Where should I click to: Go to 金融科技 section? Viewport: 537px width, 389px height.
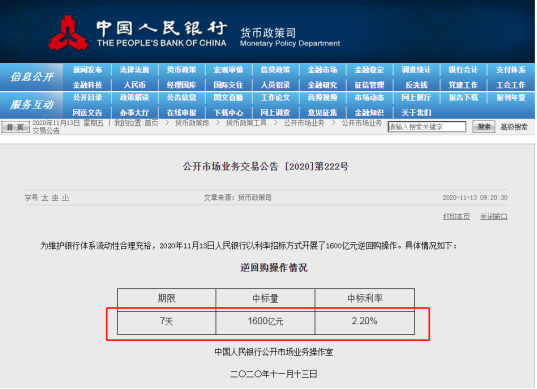pos(87,85)
